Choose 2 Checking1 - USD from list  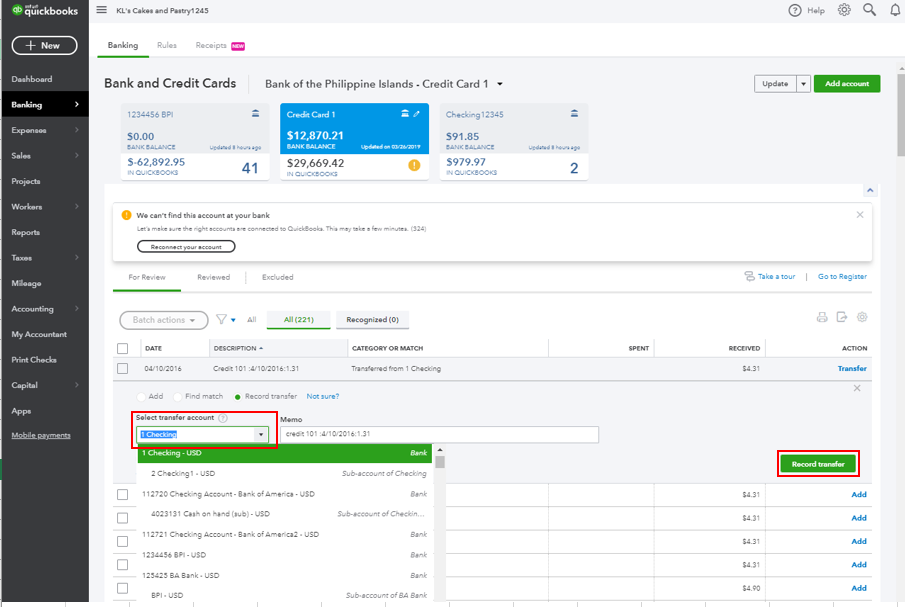tap(285, 474)
